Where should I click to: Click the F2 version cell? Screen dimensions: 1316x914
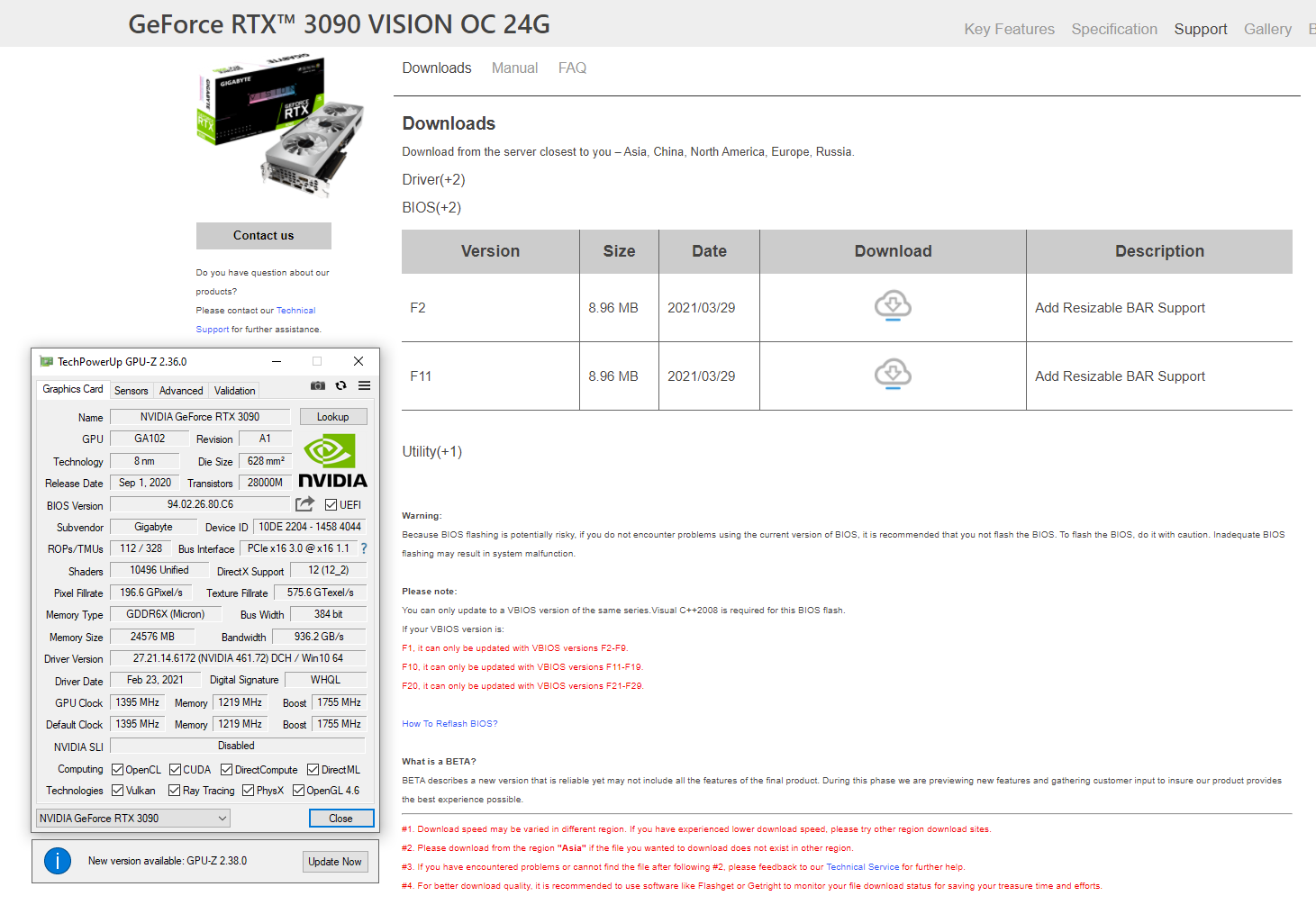click(x=490, y=308)
